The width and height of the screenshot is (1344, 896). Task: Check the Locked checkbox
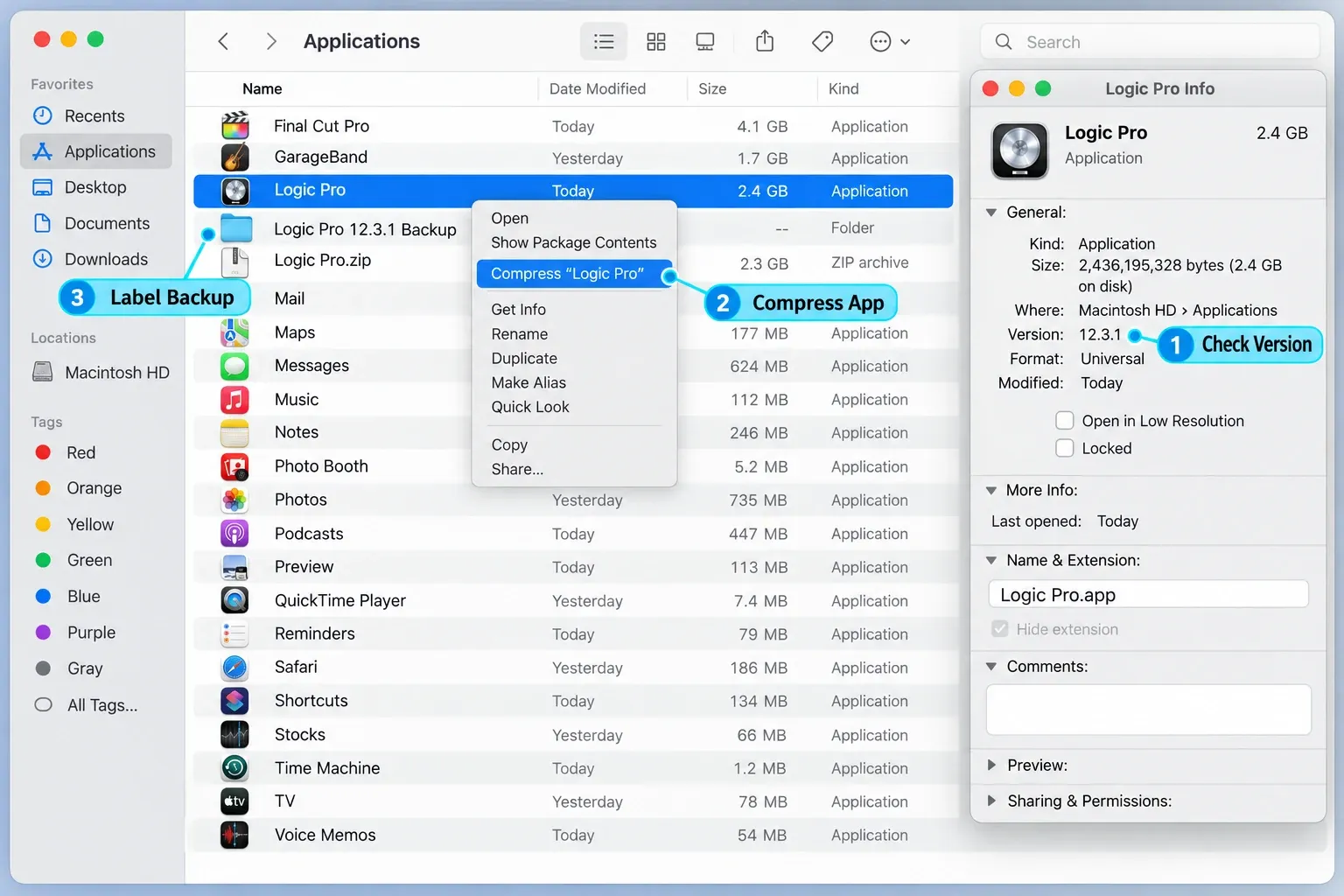tap(1065, 448)
